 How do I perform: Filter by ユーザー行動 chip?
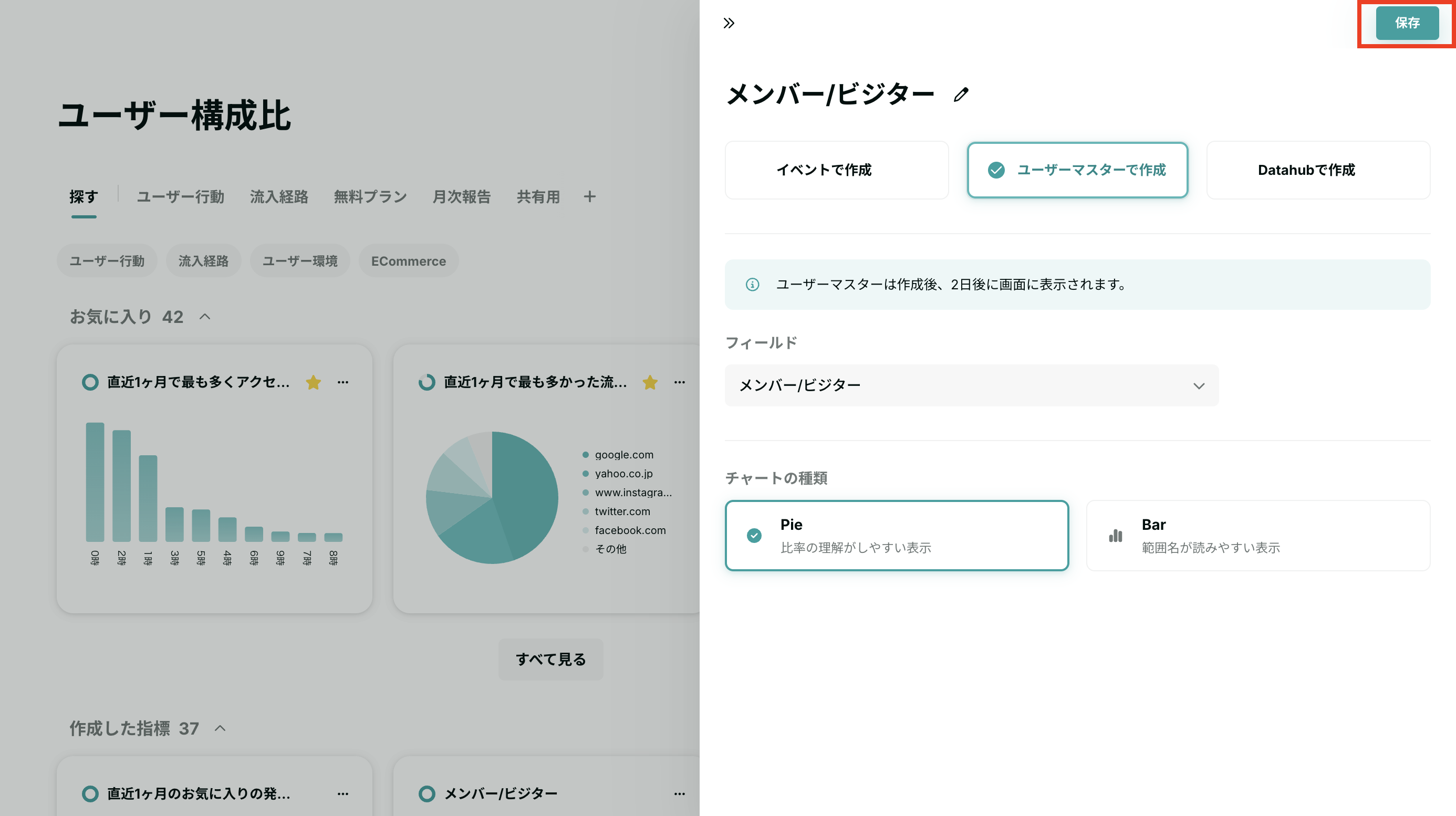pos(107,261)
